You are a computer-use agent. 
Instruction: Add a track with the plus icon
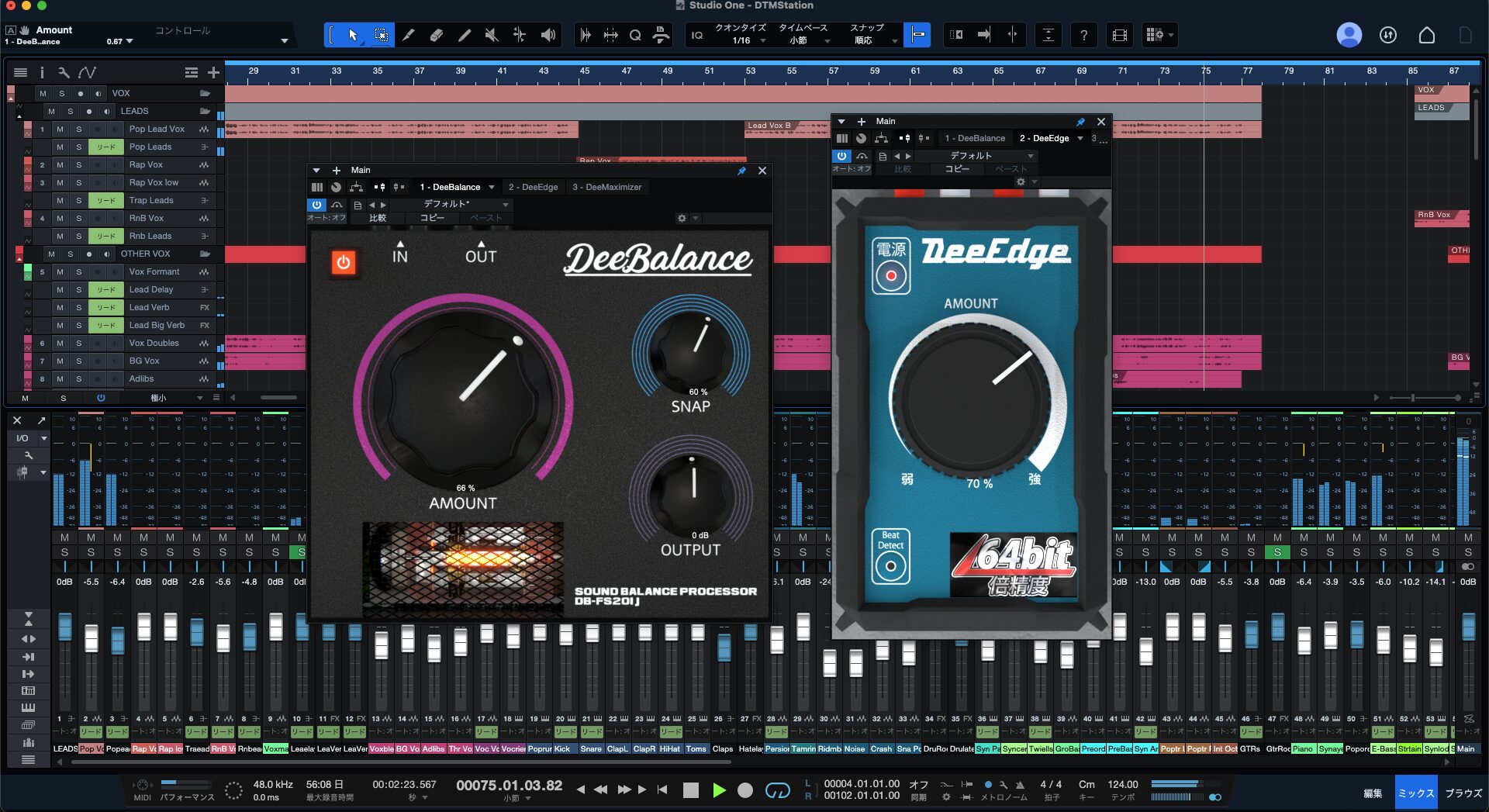(x=213, y=72)
